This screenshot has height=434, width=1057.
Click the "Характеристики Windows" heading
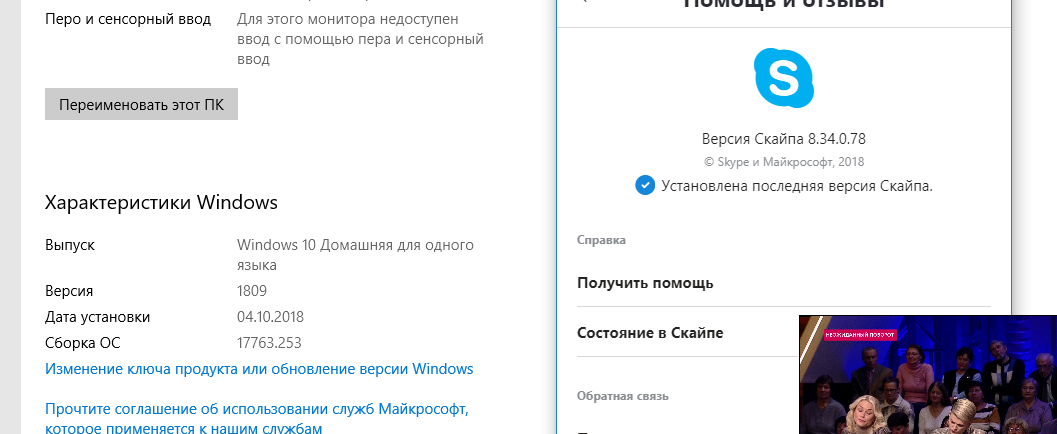(161, 202)
